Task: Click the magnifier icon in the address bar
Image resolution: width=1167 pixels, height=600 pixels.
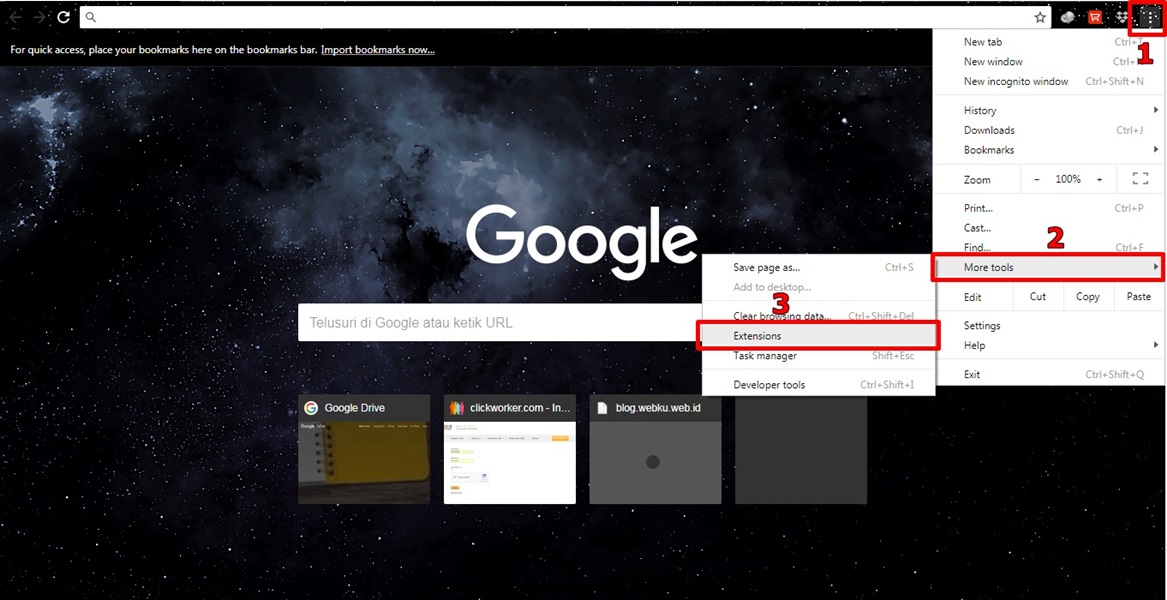Action: 89,17
